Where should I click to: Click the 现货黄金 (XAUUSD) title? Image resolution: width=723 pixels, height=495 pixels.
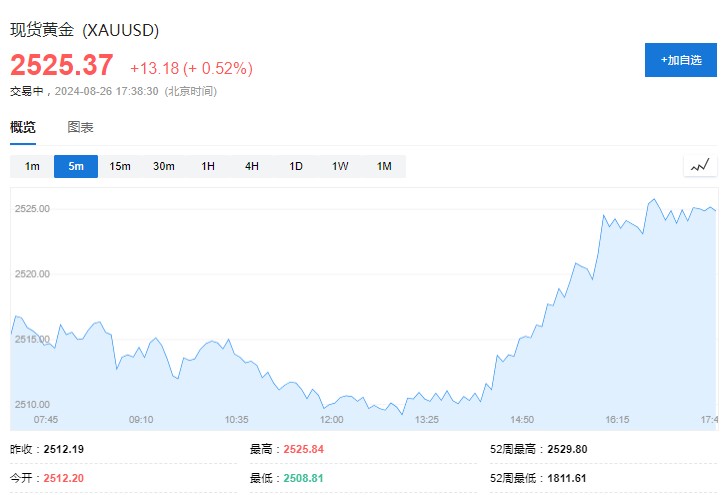[85, 30]
